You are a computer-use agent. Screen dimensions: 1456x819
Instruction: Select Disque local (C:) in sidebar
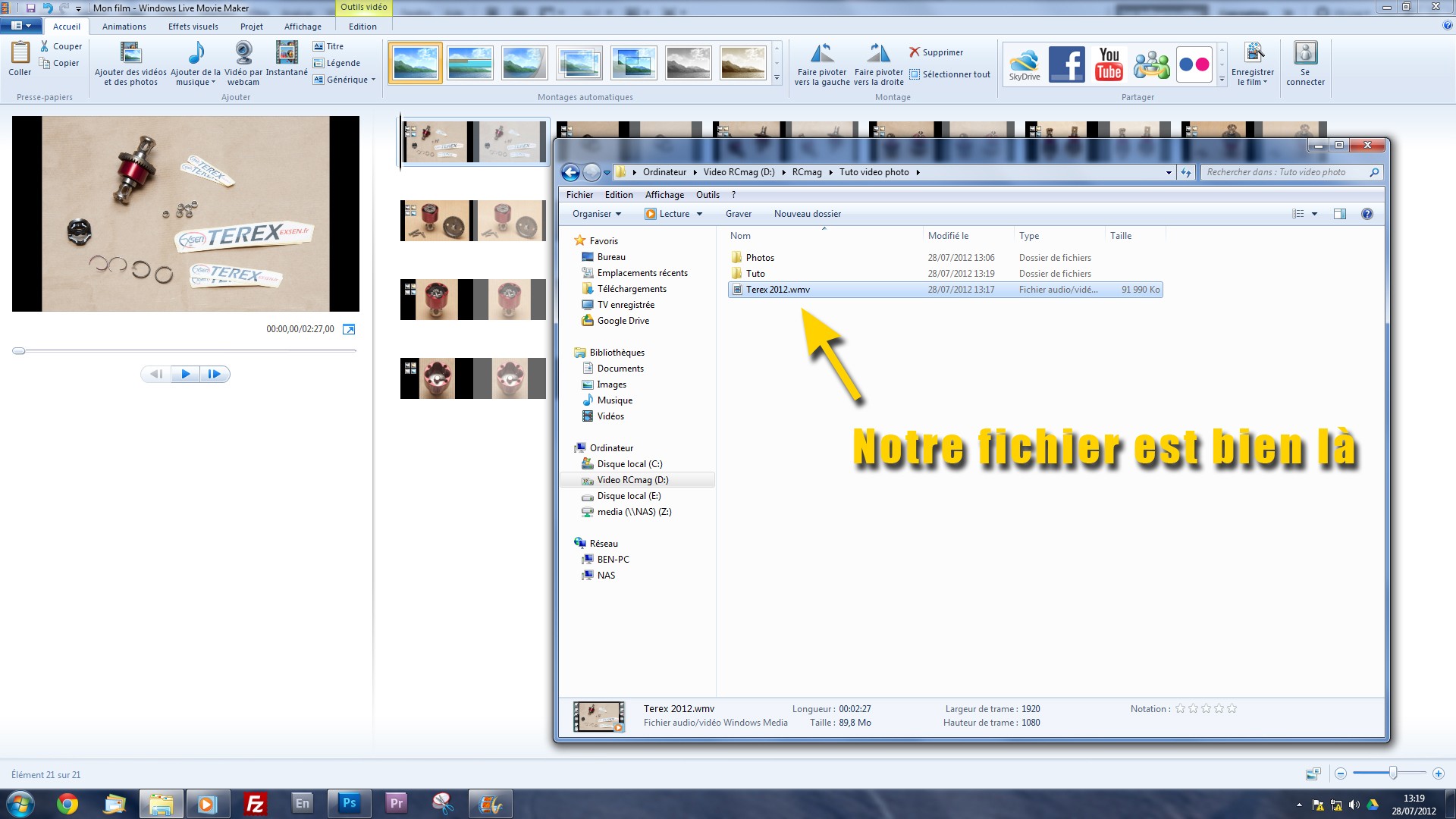coord(629,464)
